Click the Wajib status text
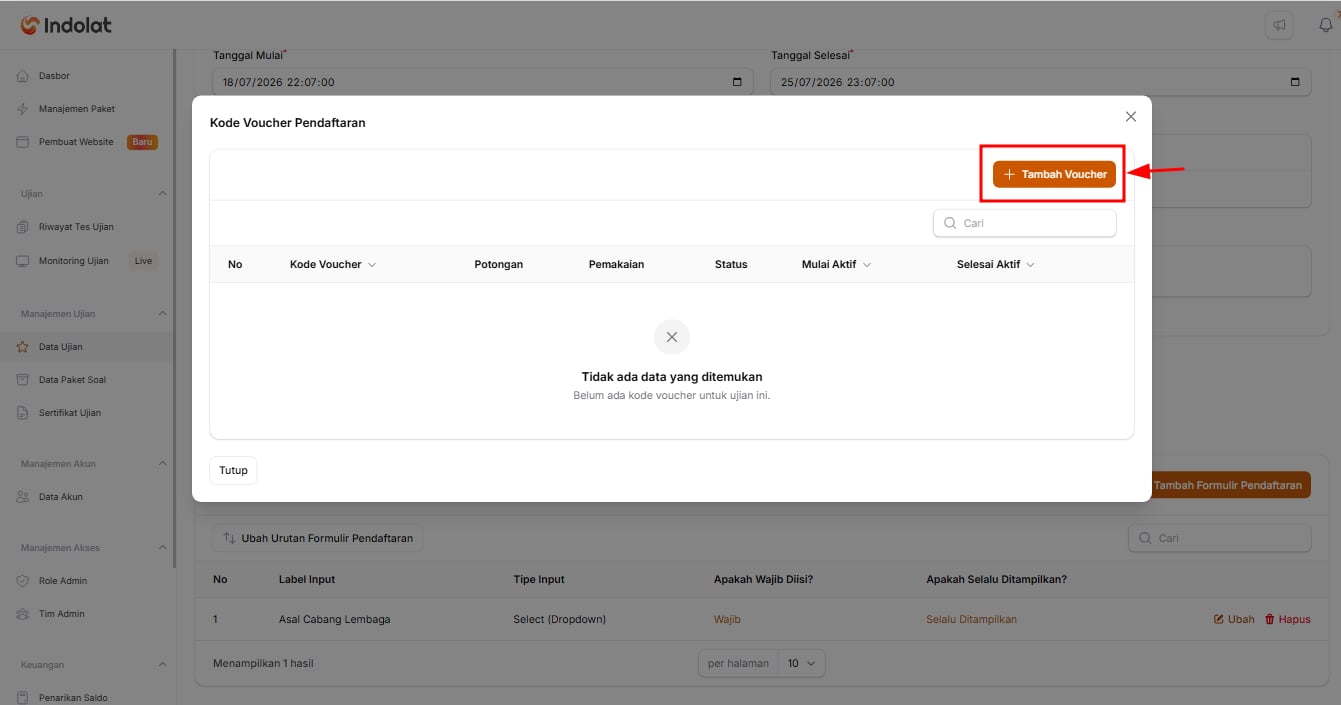Image resolution: width=1341 pixels, height=705 pixels. pos(727,619)
